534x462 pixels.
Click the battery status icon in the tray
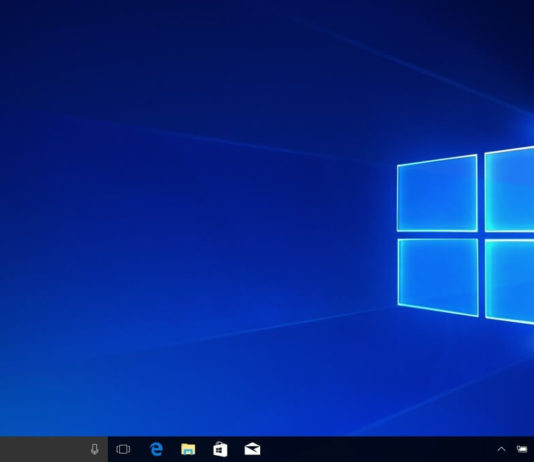tap(522, 449)
